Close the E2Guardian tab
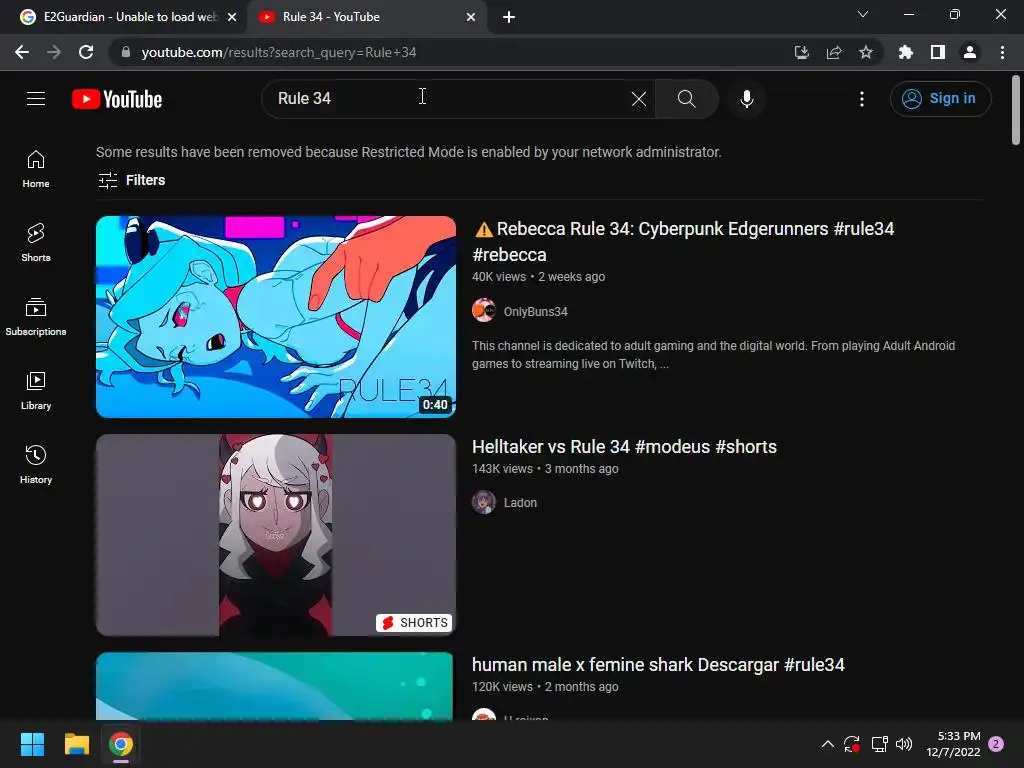The image size is (1024, 768). pos(232,17)
